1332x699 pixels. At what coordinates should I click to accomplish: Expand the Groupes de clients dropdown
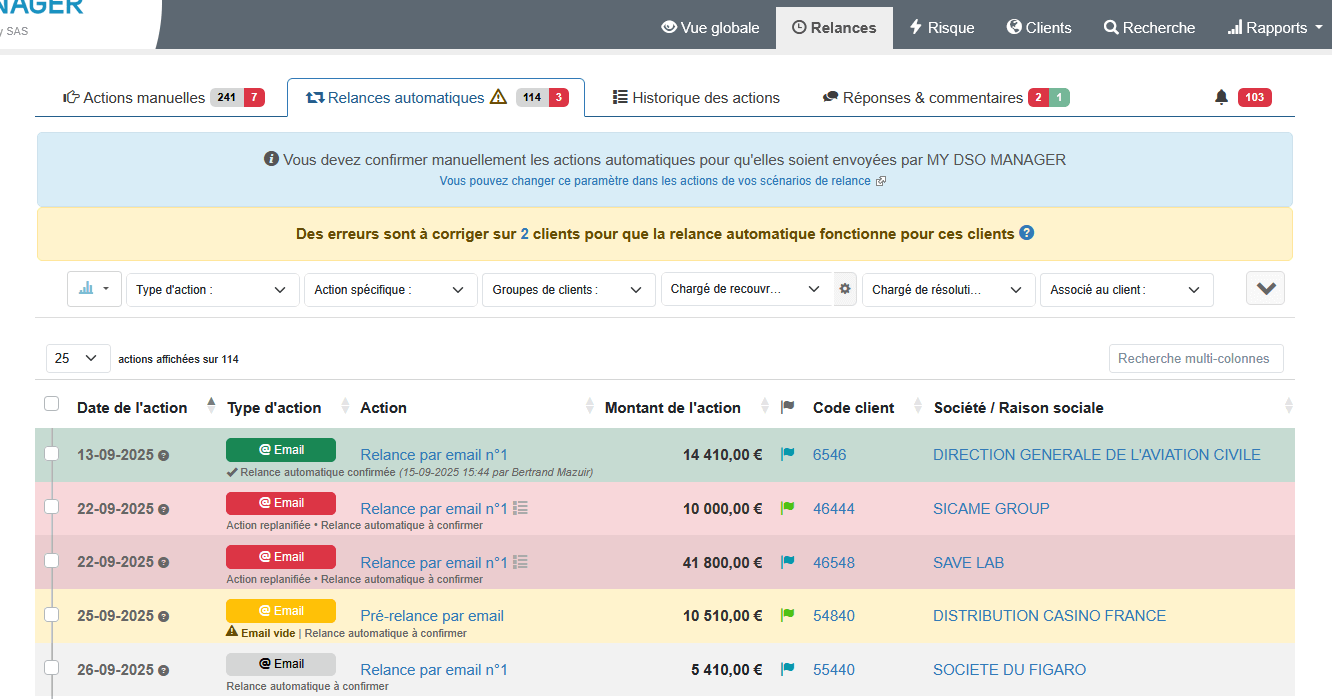point(568,290)
